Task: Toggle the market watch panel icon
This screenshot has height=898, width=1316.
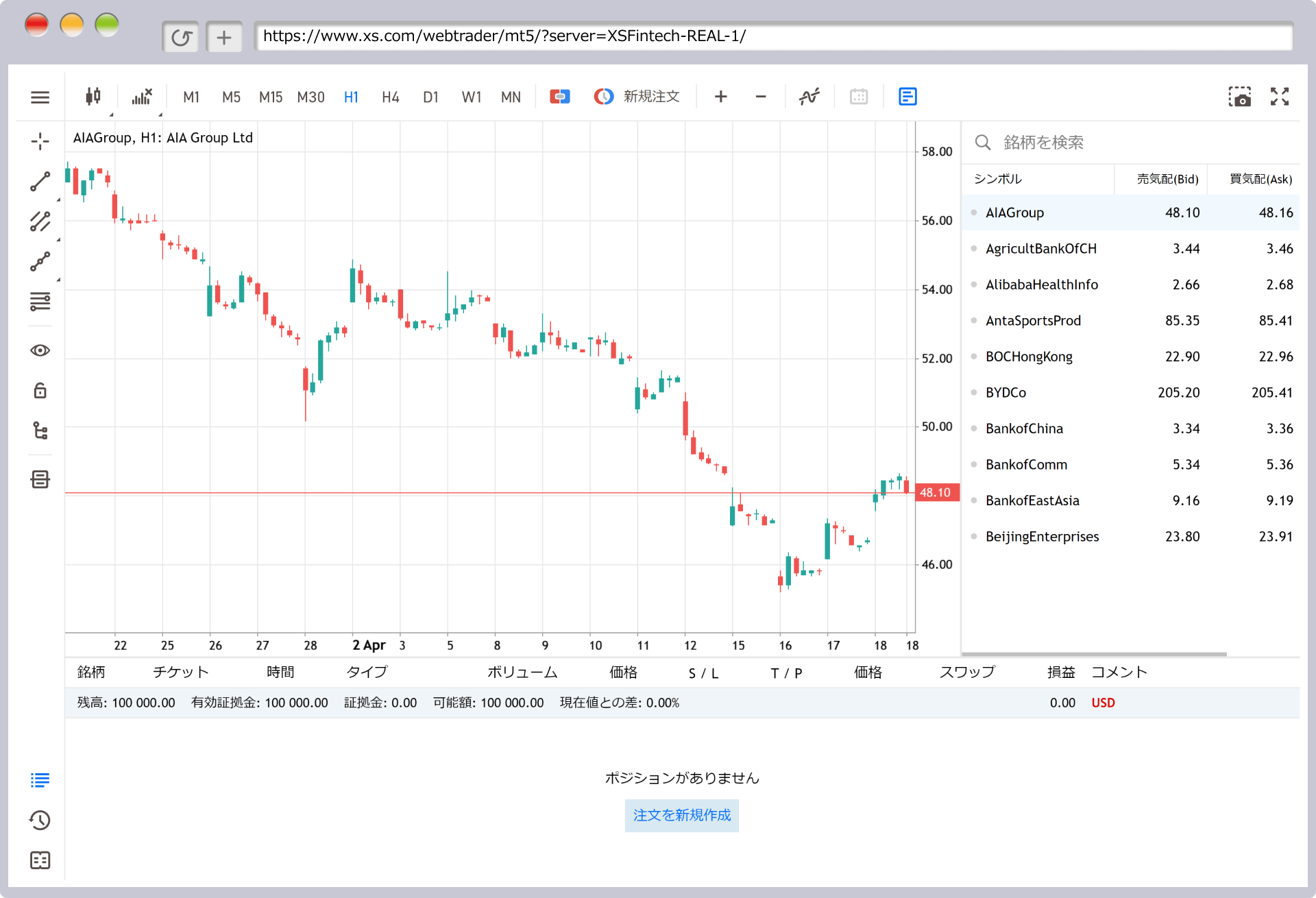Action: [x=907, y=97]
